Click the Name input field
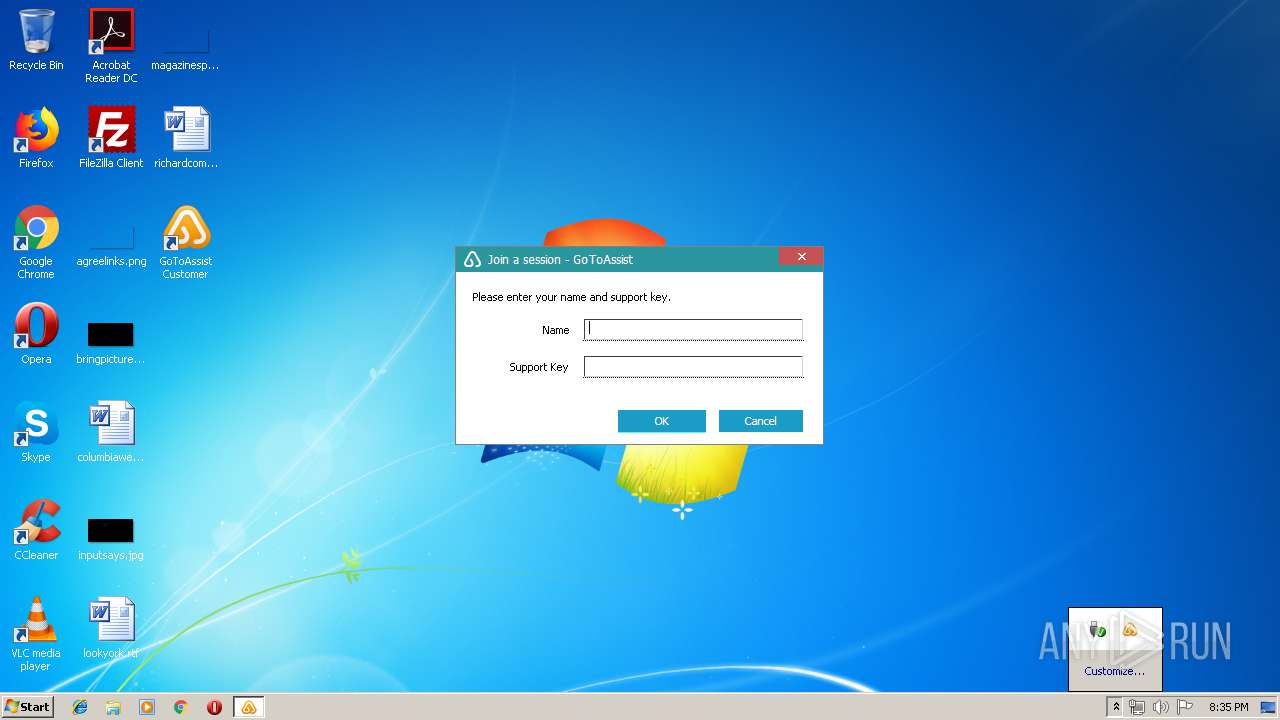Image resolution: width=1280 pixels, height=720 pixels. point(693,329)
